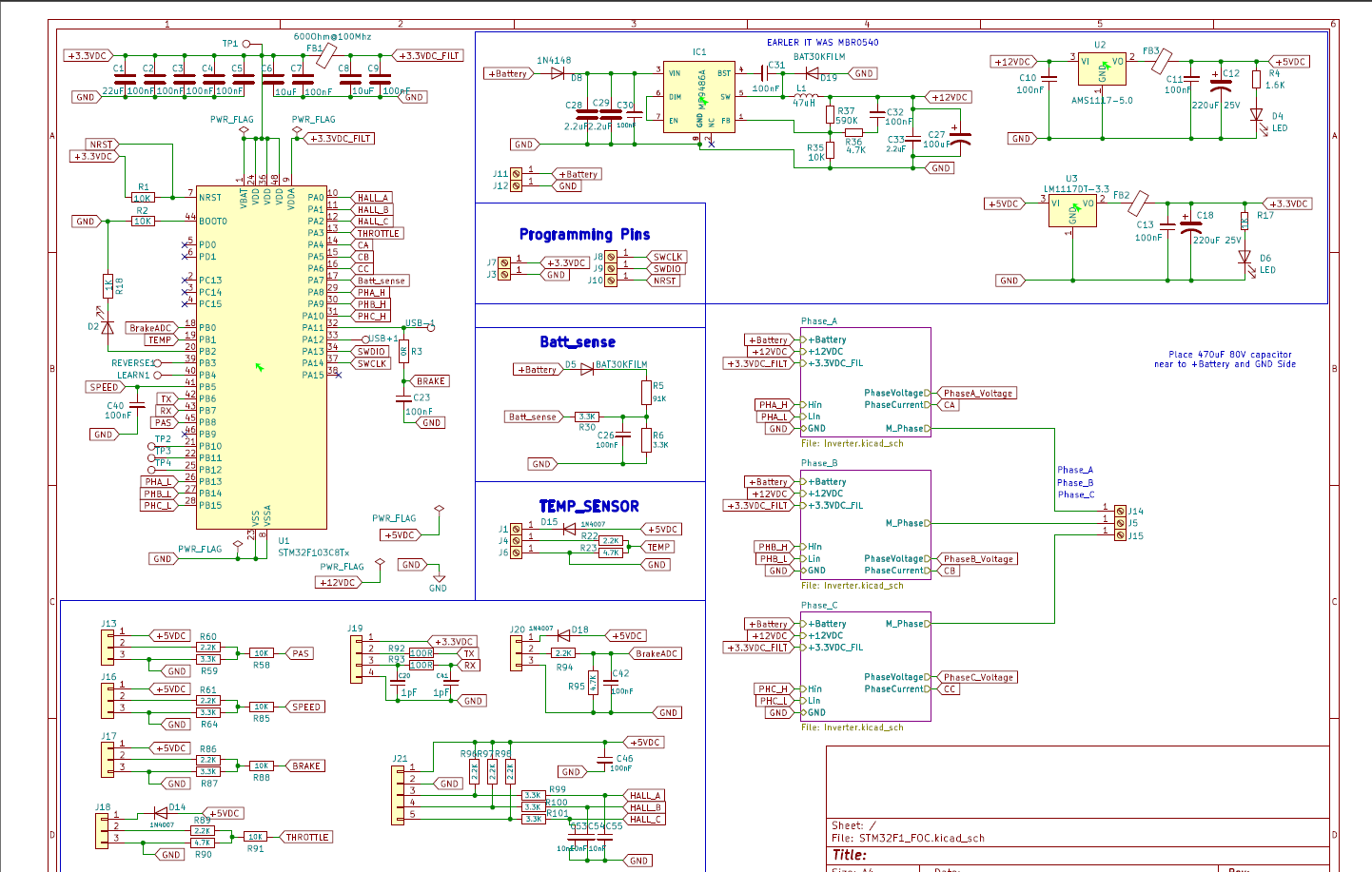Select the R2 10K resistor on BOOT0
The image size is (1372, 872).
tap(143, 221)
